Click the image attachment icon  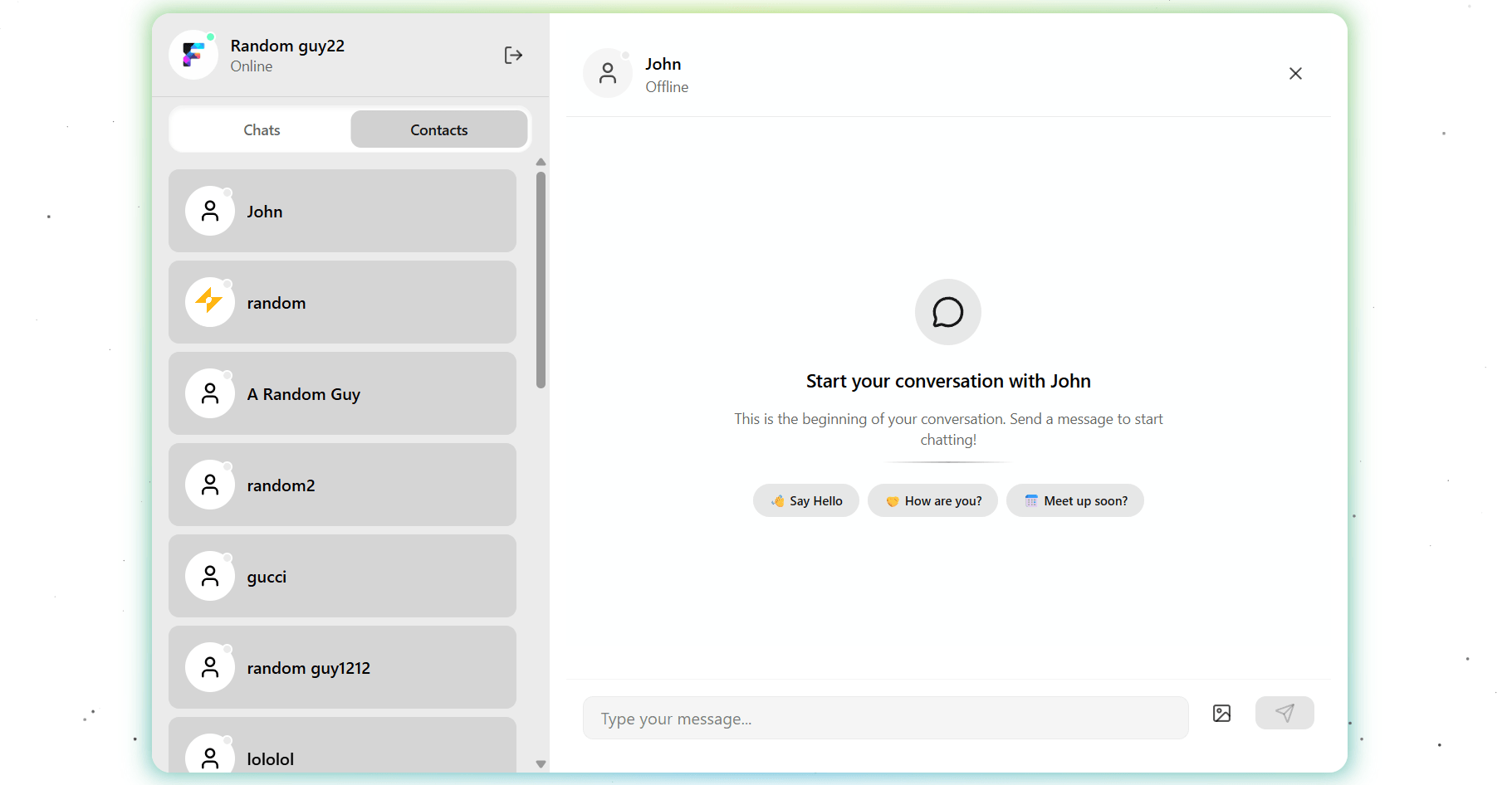(x=1221, y=713)
